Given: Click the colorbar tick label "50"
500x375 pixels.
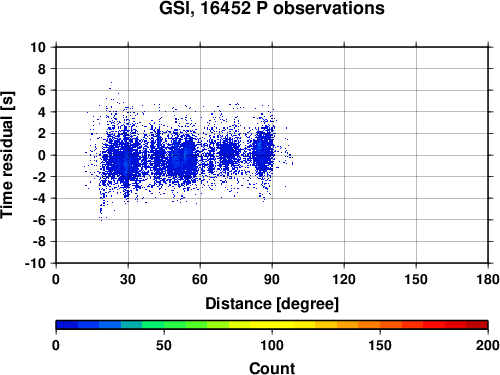Looking at the screenshot, I should coord(164,345).
